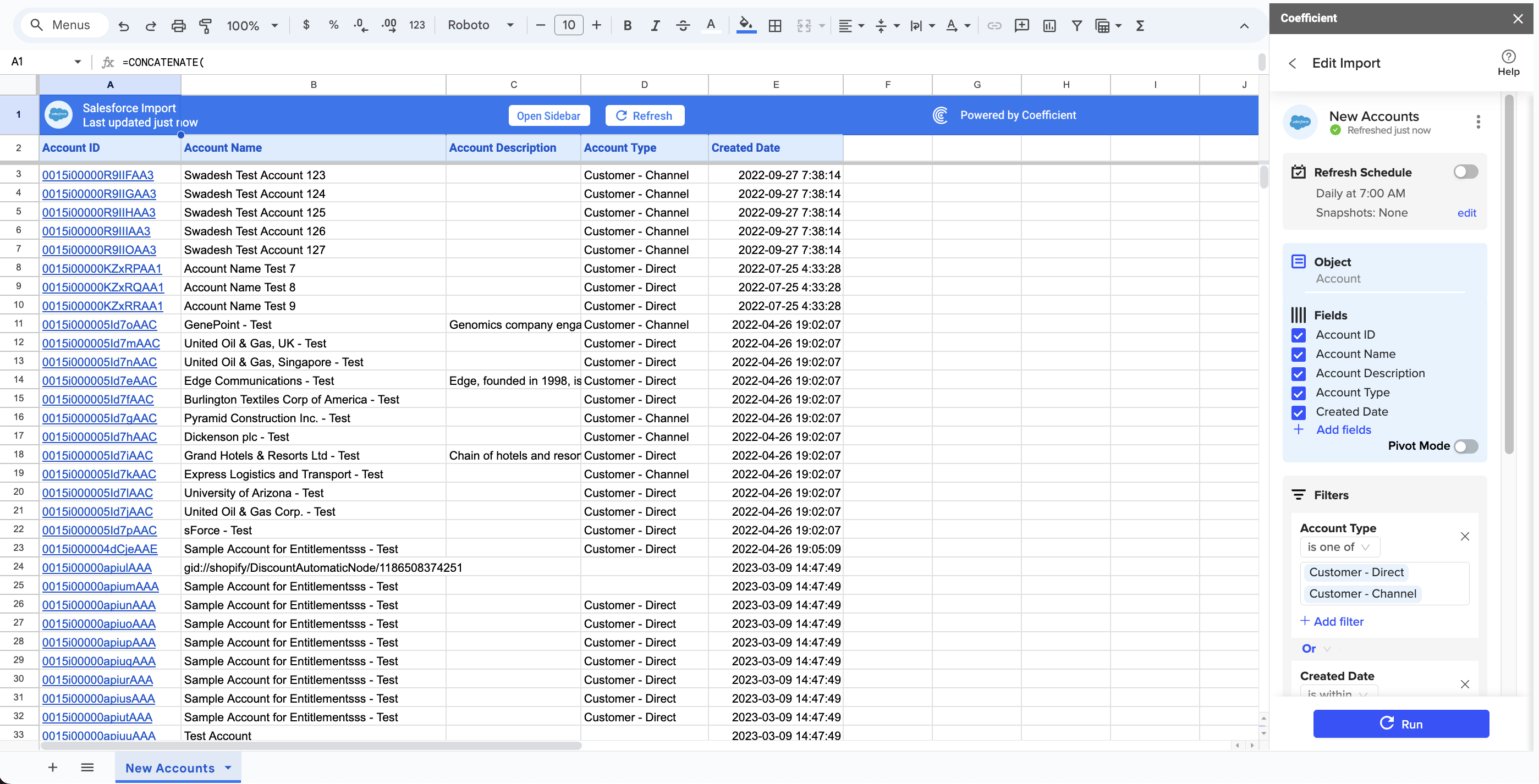Open the 'is one of' filter dropdown
The height and width of the screenshot is (784, 1539).
pyautogui.click(x=1339, y=546)
